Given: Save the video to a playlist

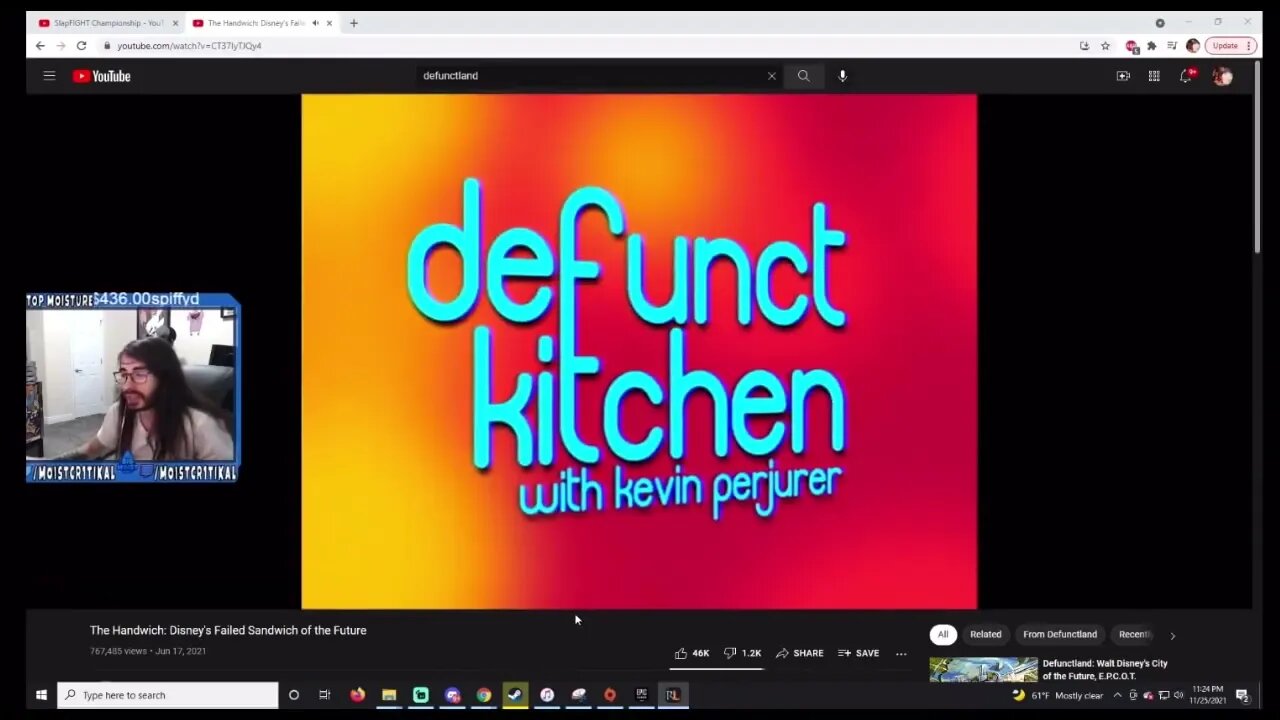Looking at the screenshot, I should pos(858,653).
